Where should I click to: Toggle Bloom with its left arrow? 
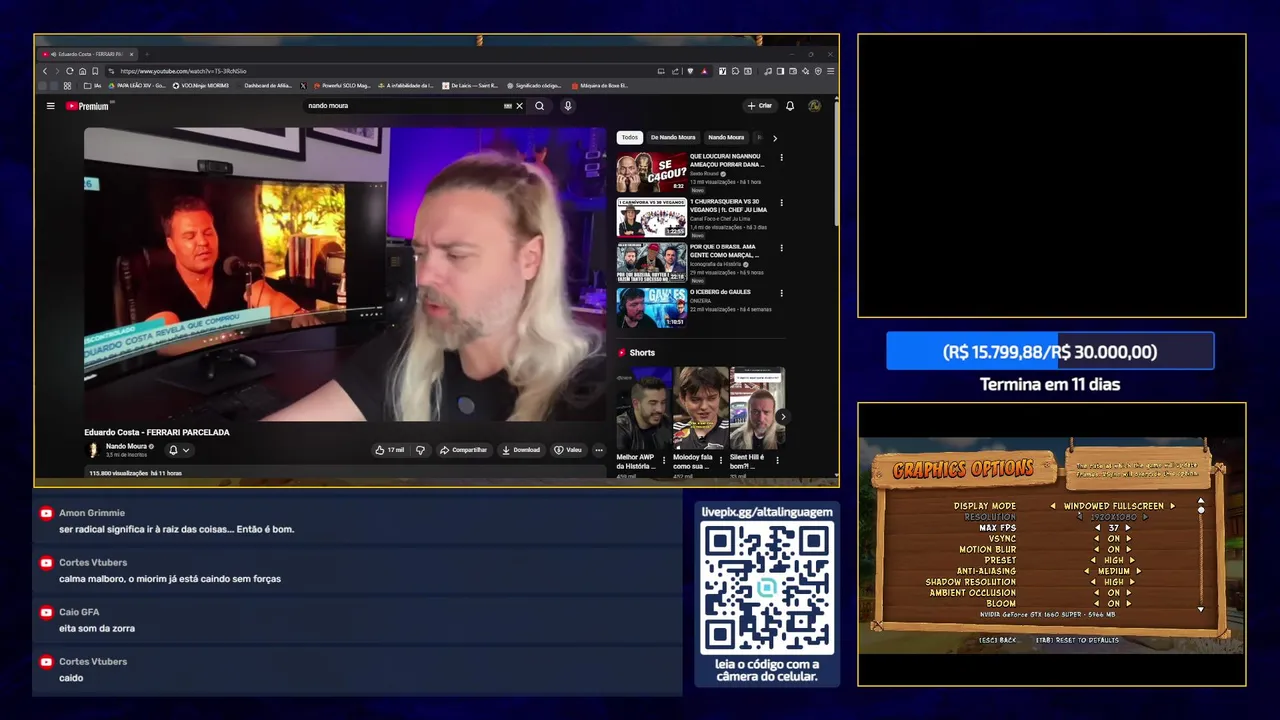point(1096,604)
